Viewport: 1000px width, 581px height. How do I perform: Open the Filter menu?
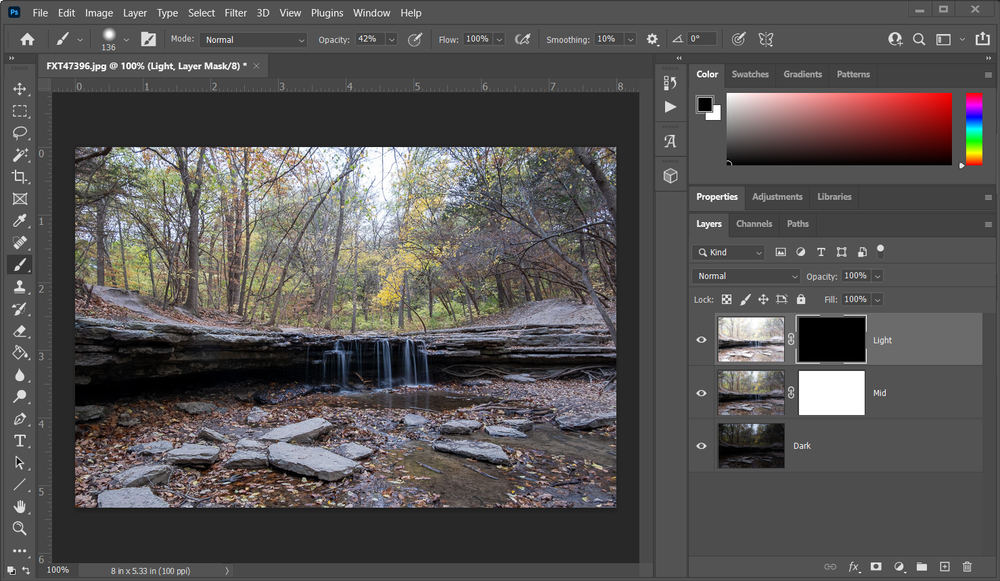236,13
